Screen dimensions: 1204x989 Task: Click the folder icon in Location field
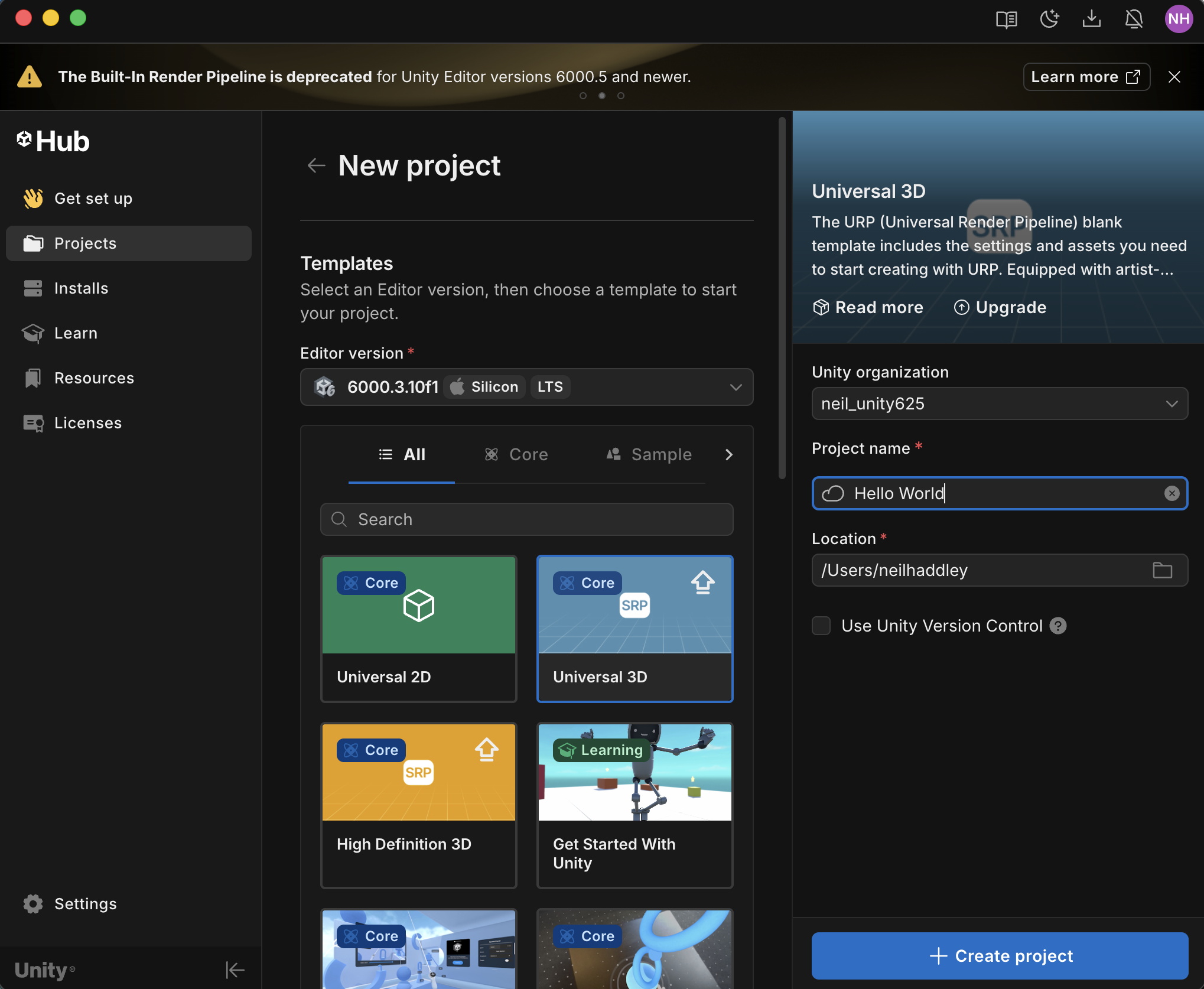tap(1162, 570)
